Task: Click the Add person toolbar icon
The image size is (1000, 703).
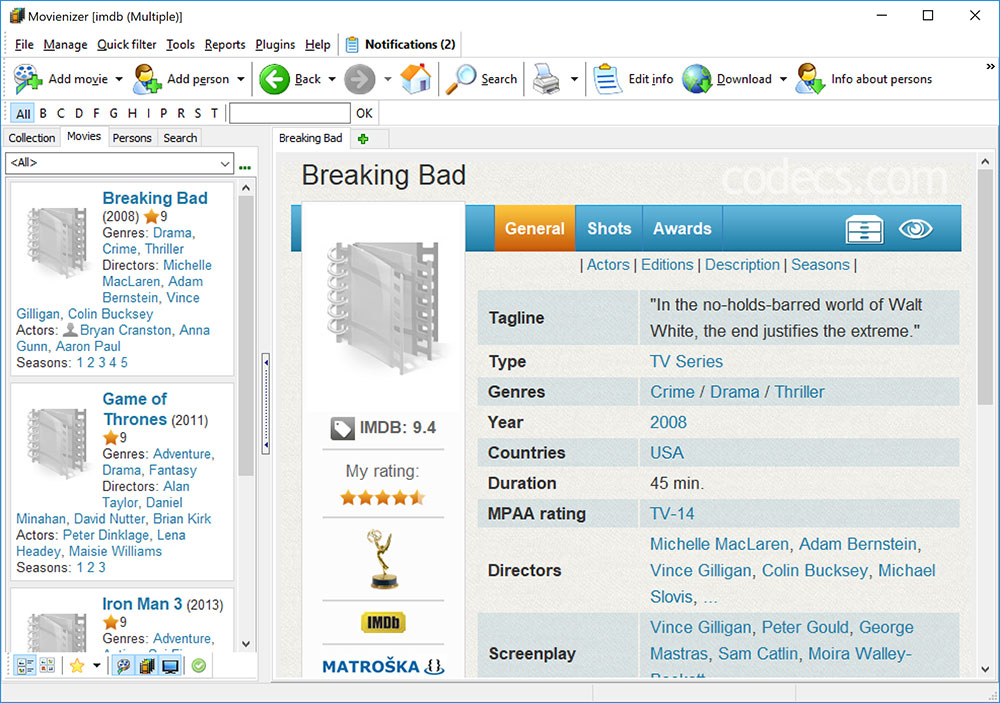Action: click(147, 79)
